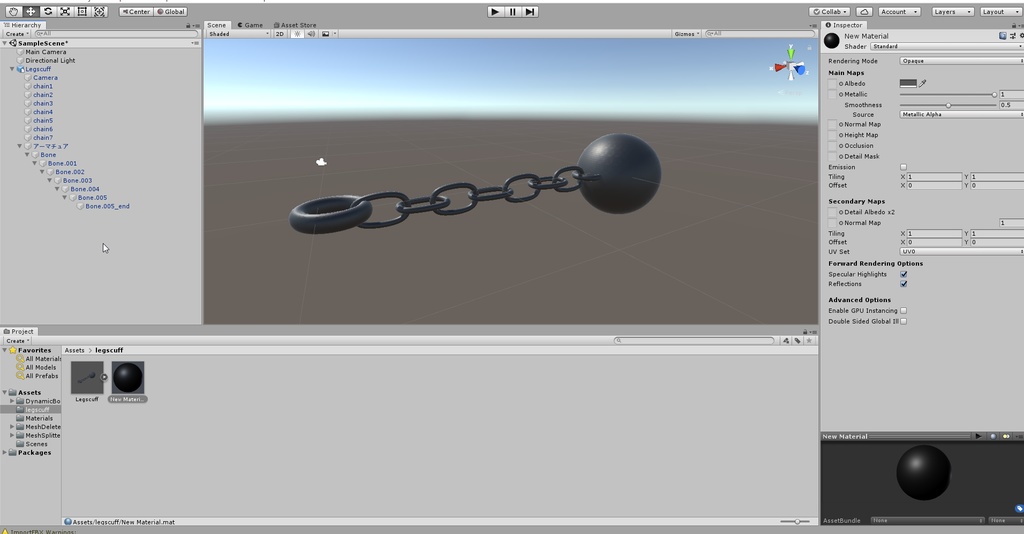Adjust the Smoothness slider

click(948, 105)
